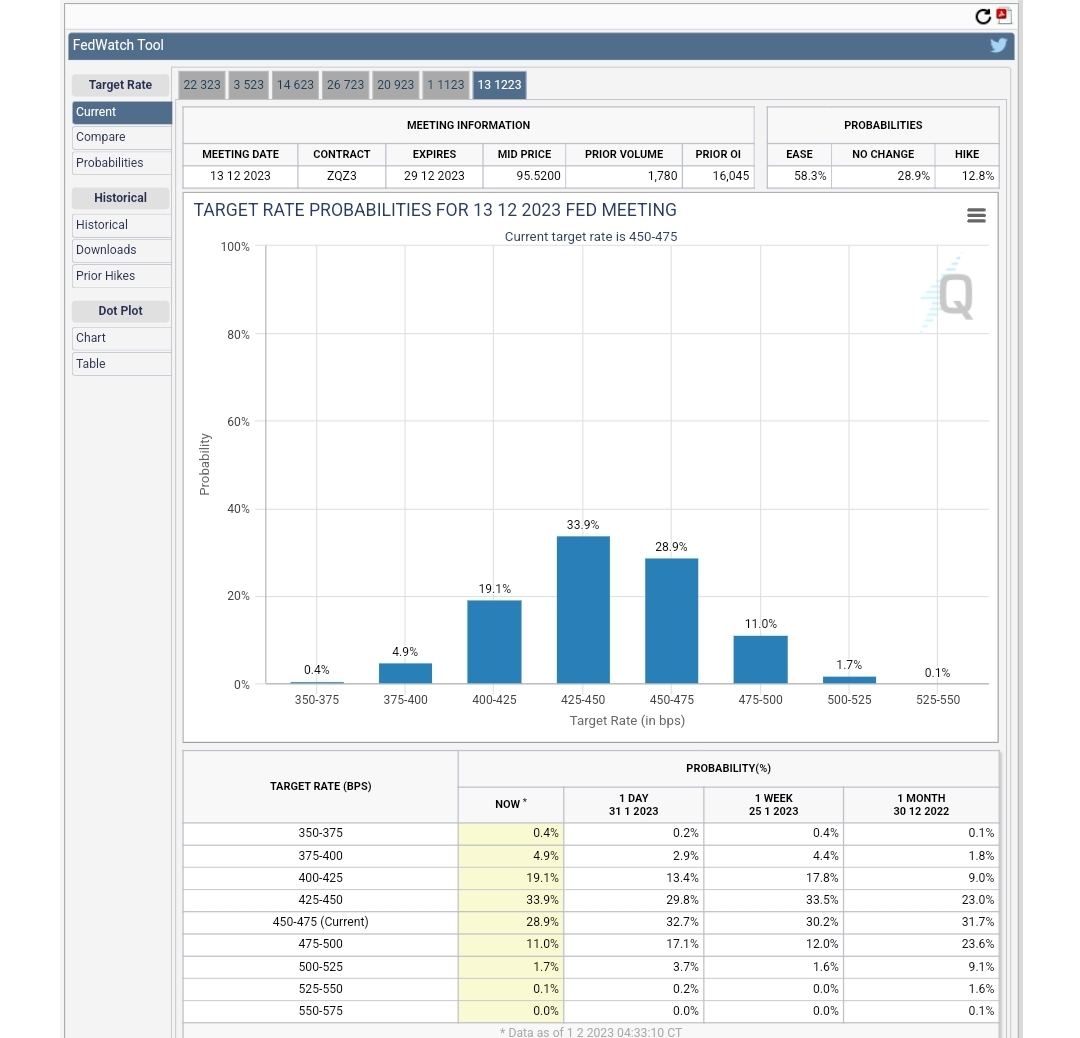Image resolution: width=1080 pixels, height=1038 pixels.
Task: Open the Dot Plot Table item
Action: 122,364
